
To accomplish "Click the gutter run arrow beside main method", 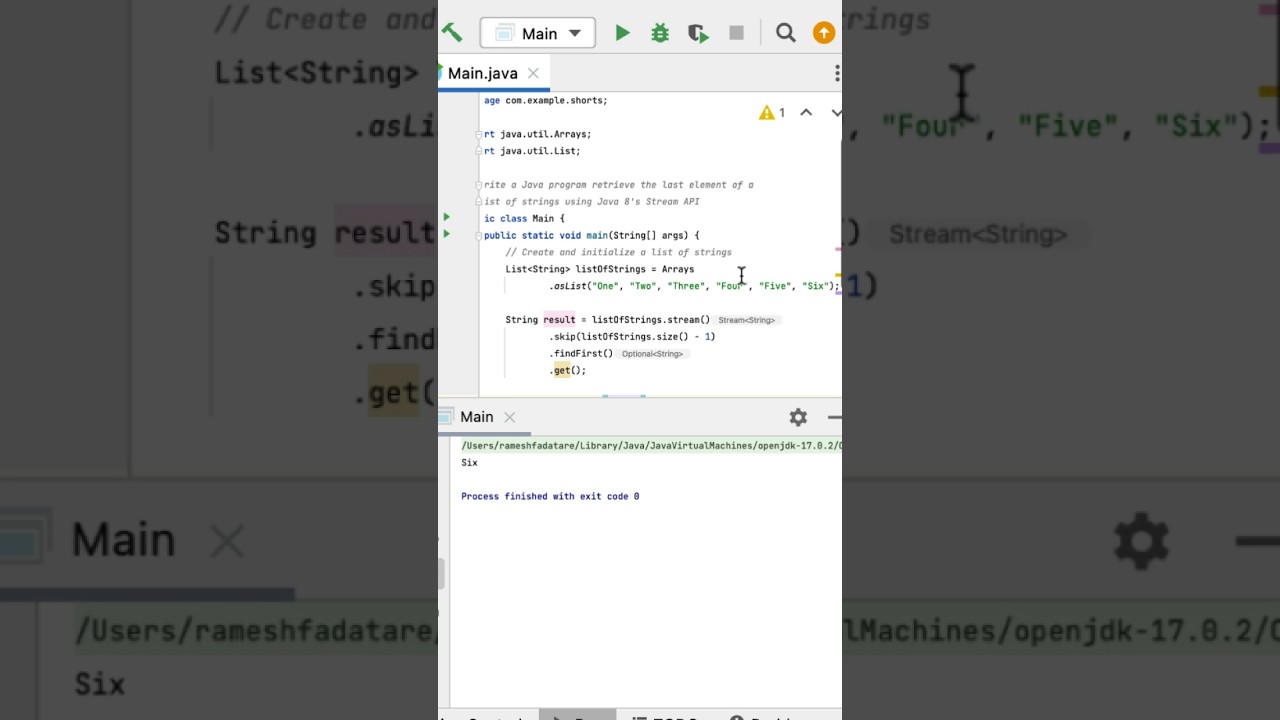I will click(x=446, y=234).
